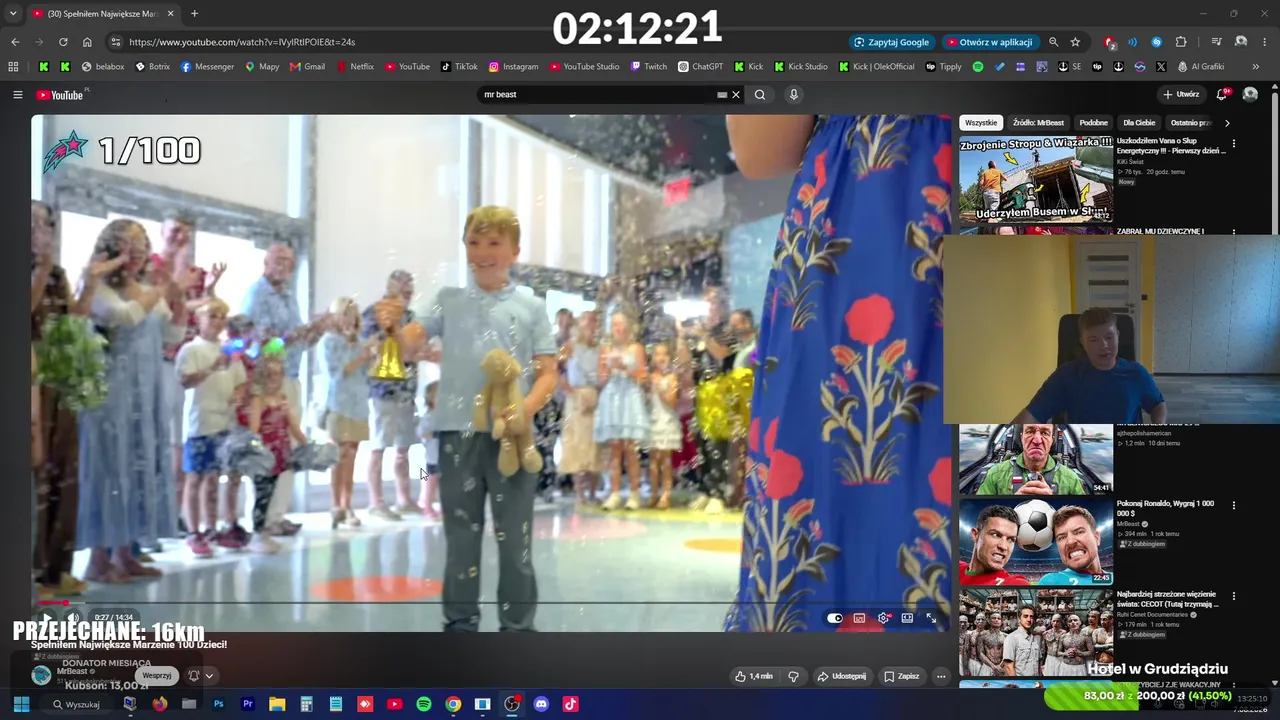Like the video with 1,4 mln likes
This screenshot has width=1280, height=720.
click(754, 676)
